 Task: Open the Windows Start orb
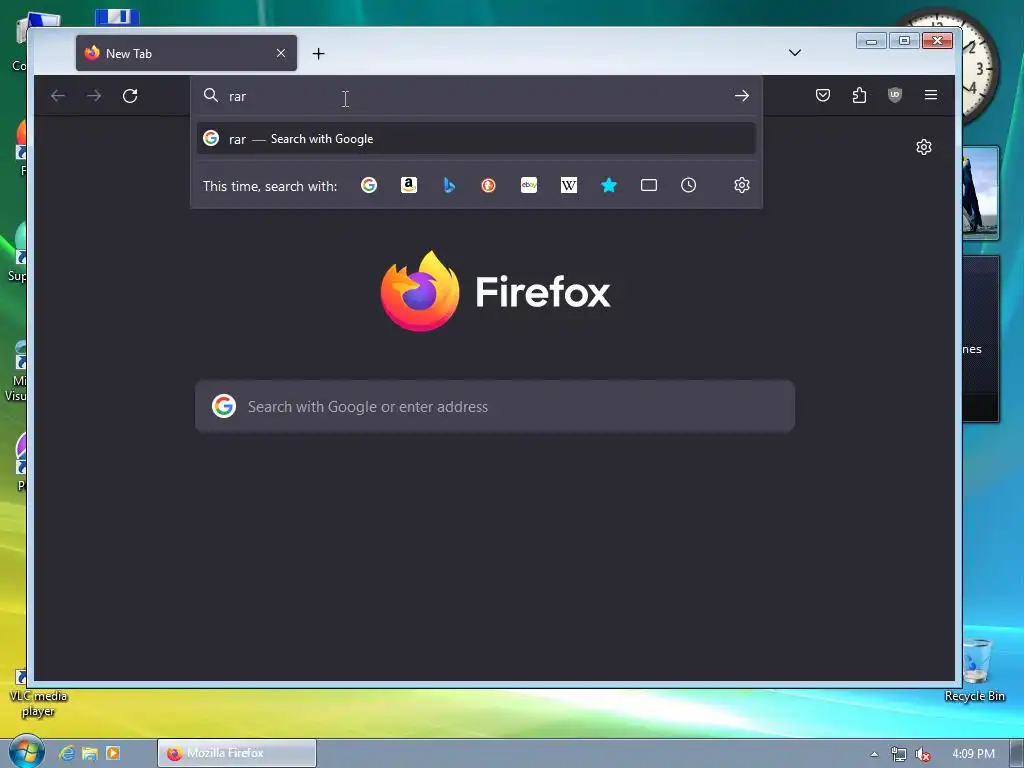pyautogui.click(x=25, y=751)
